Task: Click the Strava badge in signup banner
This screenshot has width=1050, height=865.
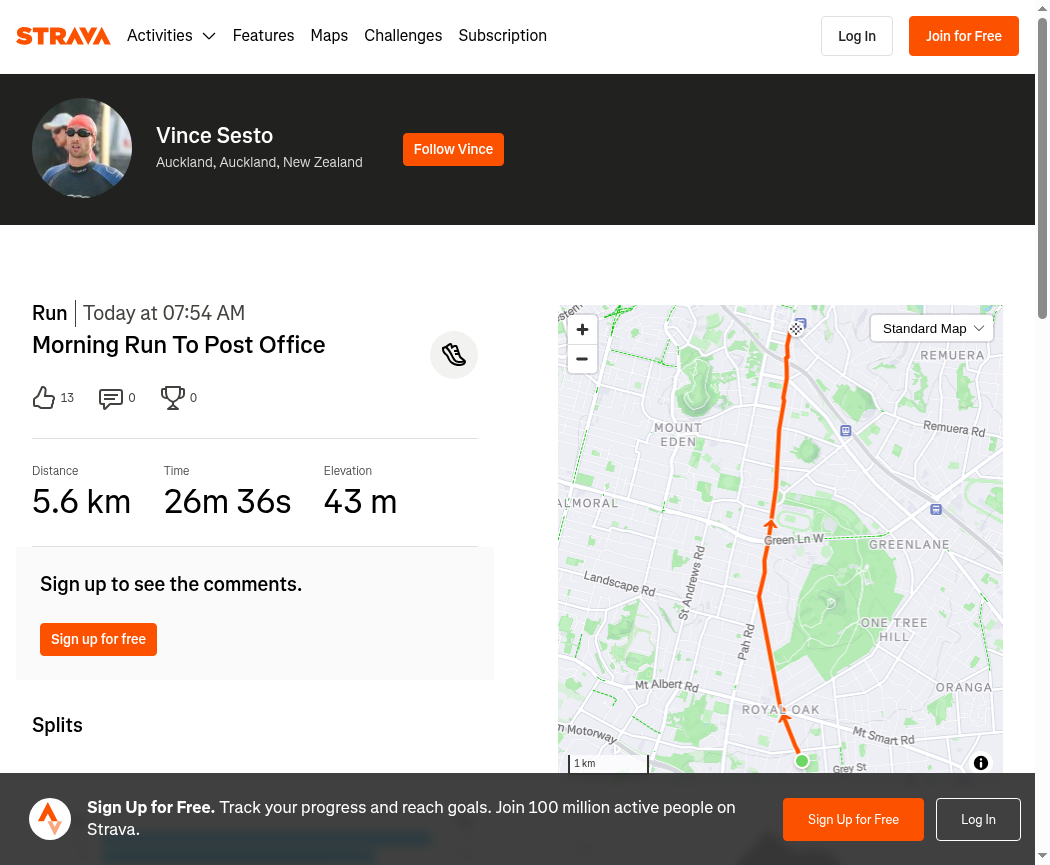Action: [x=50, y=819]
